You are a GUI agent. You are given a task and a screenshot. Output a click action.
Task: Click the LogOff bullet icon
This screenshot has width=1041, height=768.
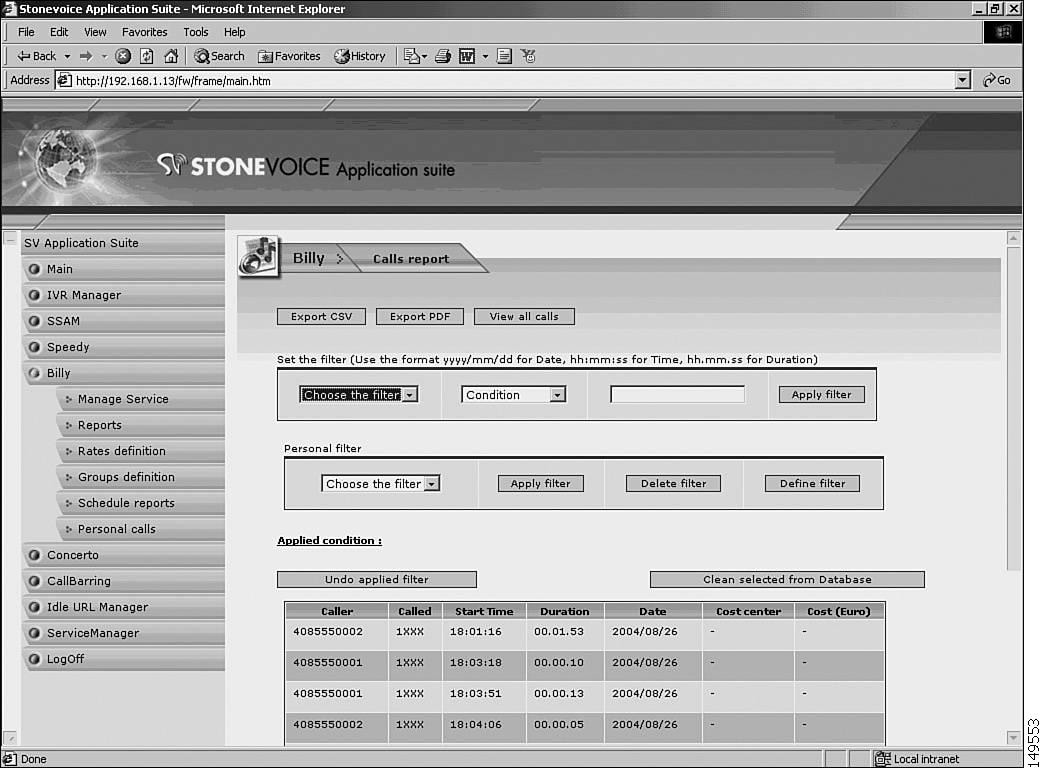coord(35,659)
